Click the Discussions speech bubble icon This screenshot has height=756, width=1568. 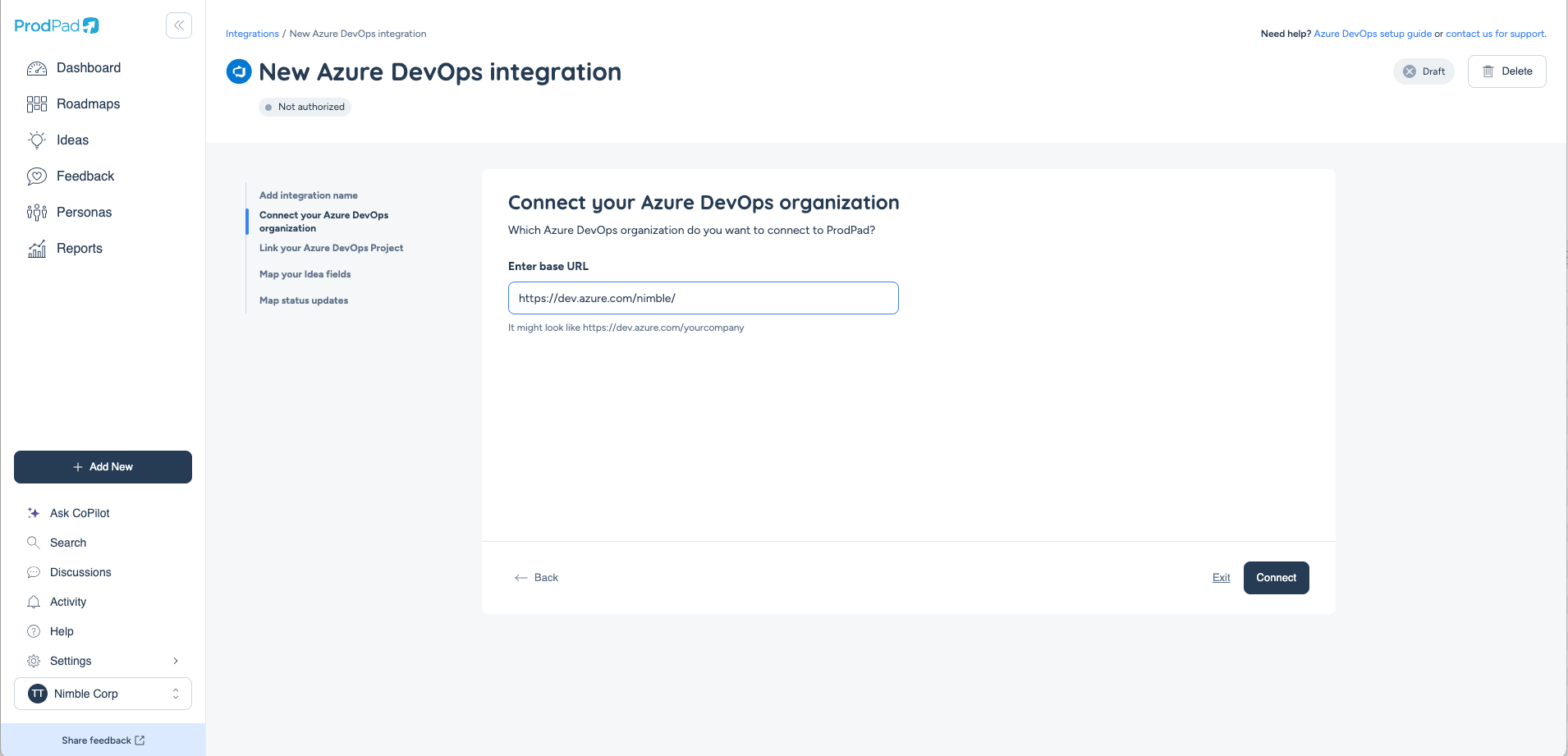[x=34, y=572]
